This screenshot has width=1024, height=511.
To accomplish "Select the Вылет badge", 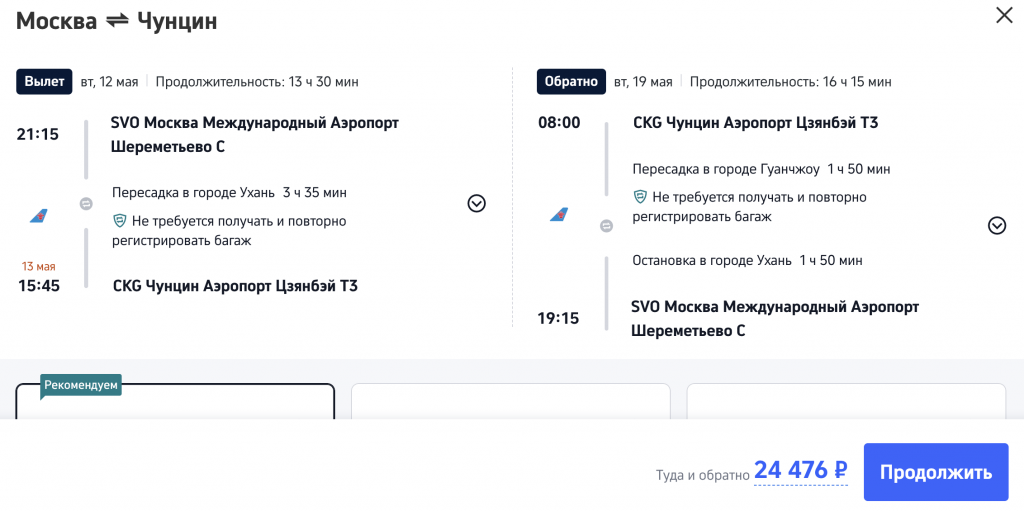I will 44,81.
